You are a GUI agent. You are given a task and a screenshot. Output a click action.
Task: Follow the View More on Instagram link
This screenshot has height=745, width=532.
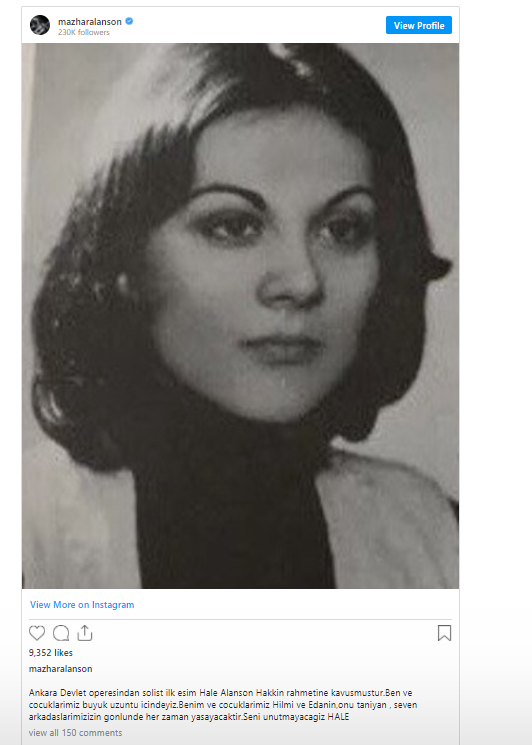[82, 604]
